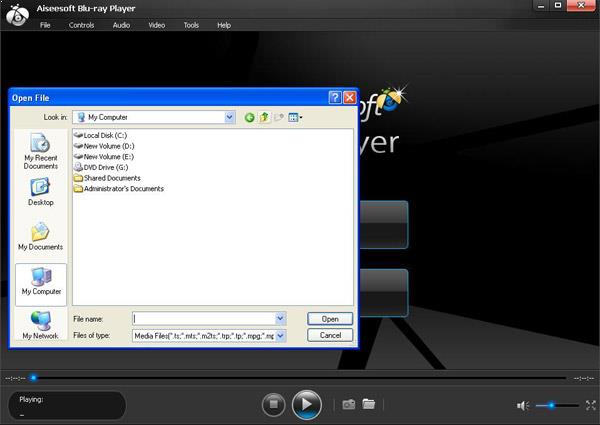Mute audio via speaker icon
Viewport: 600px width, 425px height.
(x=523, y=405)
